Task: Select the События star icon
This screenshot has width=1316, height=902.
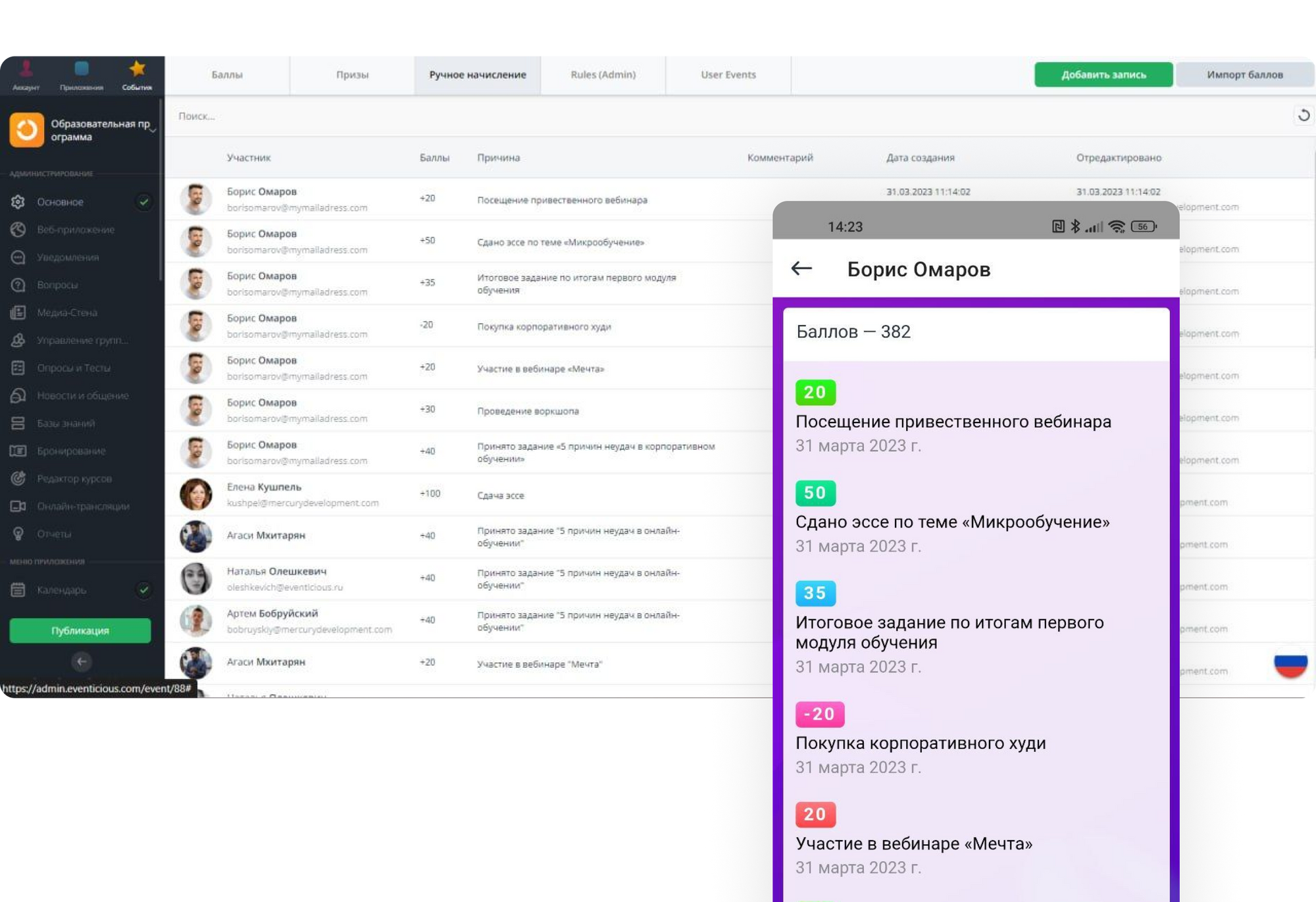Action: point(137,69)
